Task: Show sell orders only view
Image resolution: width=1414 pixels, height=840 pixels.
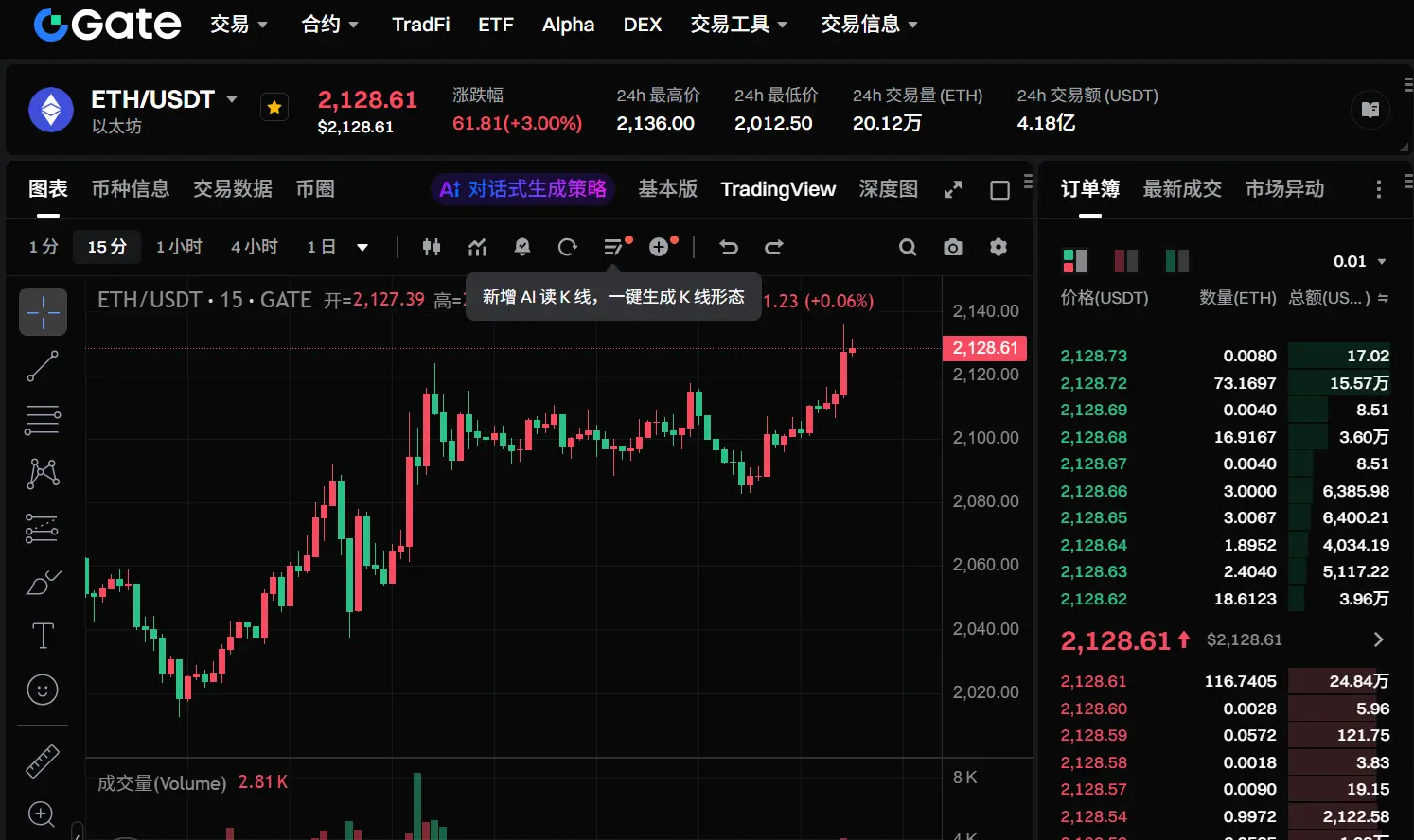Action: 1126,261
